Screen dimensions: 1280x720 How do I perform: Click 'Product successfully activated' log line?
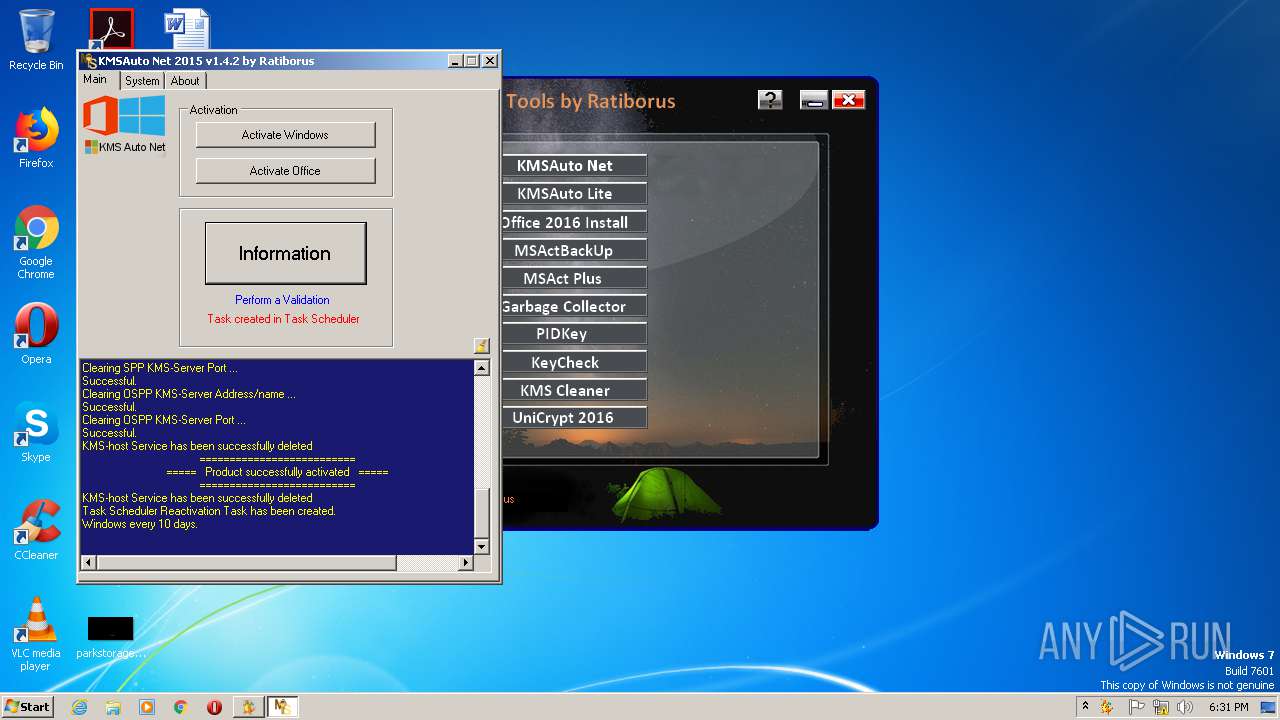pos(277,472)
